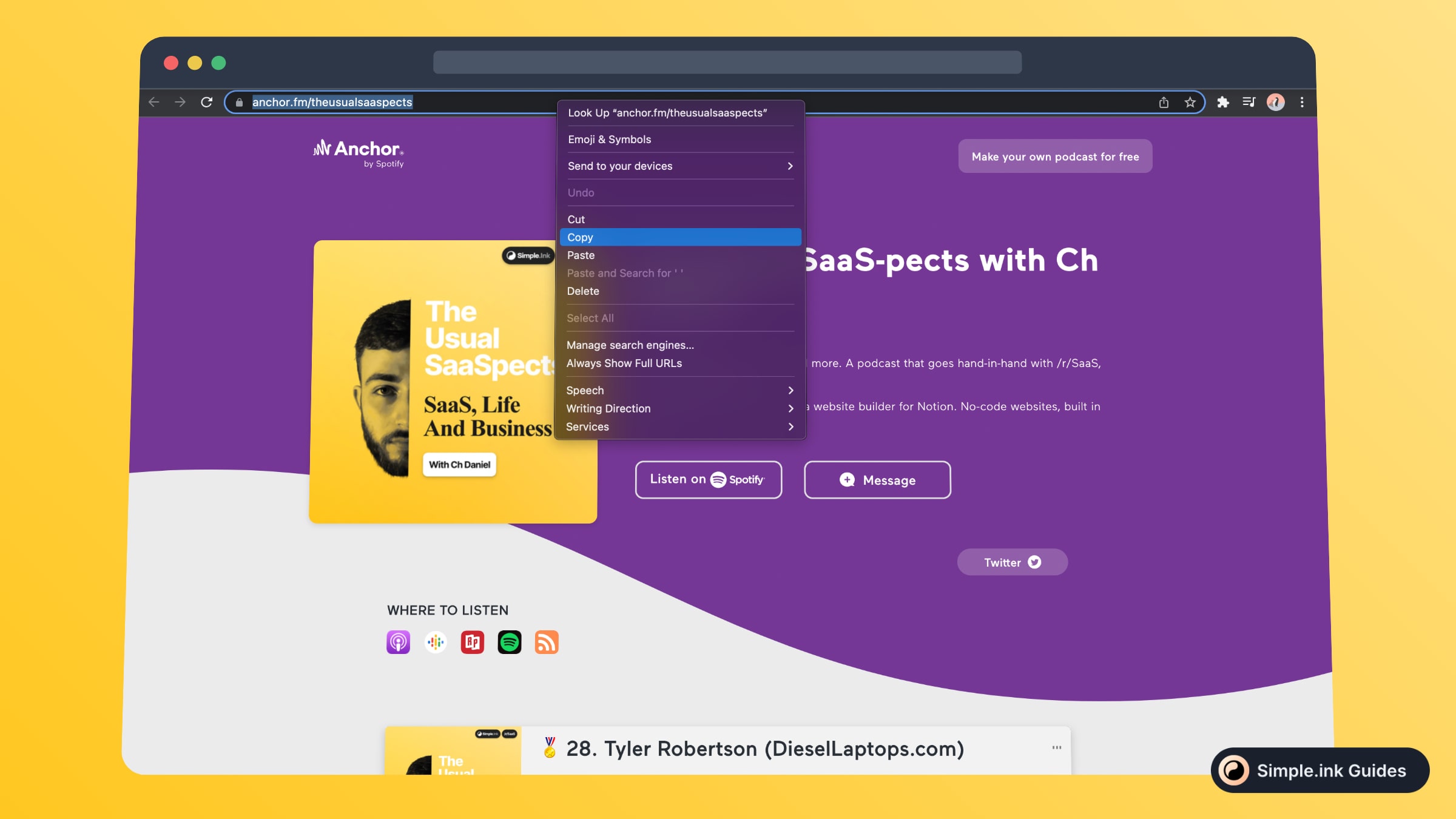This screenshot has height=819, width=1456.
Task: Click the Google Podcasts icon
Action: tap(435, 642)
